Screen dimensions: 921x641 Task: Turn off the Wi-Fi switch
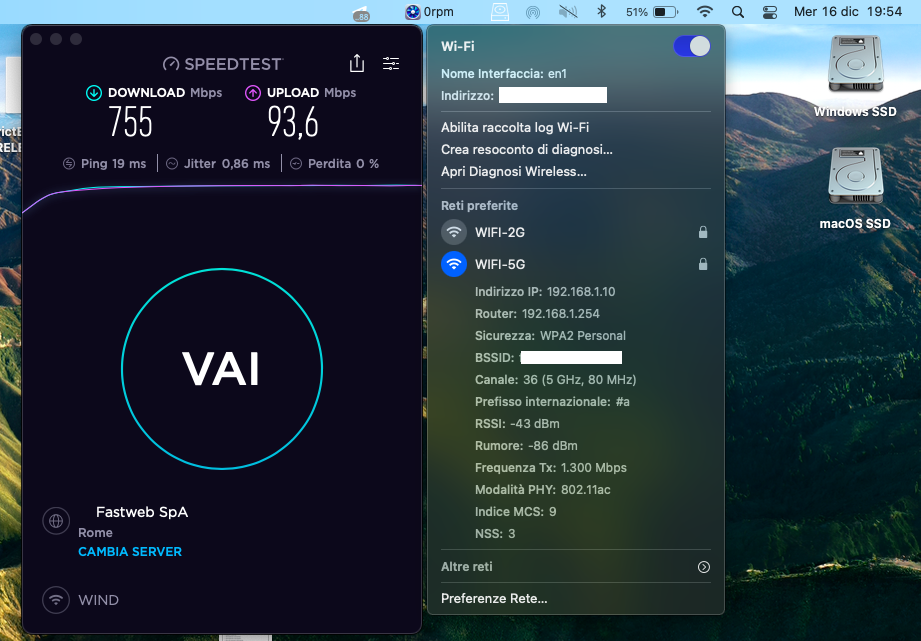[692, 46]
